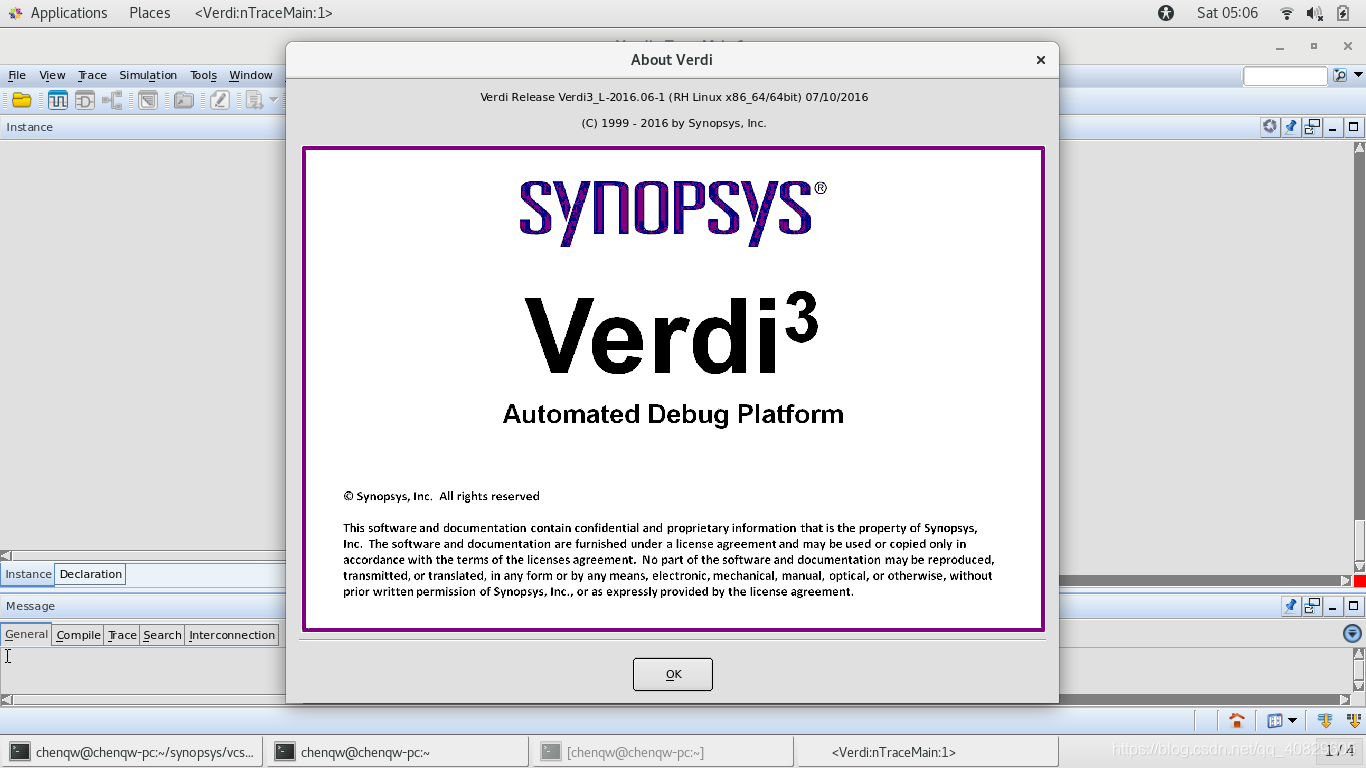Screen dimensions: 1366x768
Task: Select the Compile message tab
Action: (78, 635)
